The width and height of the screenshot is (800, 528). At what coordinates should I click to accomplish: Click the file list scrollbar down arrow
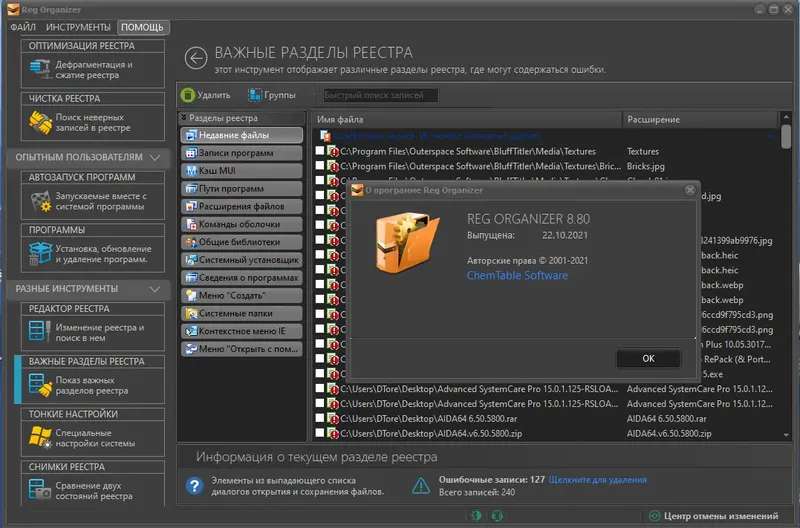click(786, 435)
